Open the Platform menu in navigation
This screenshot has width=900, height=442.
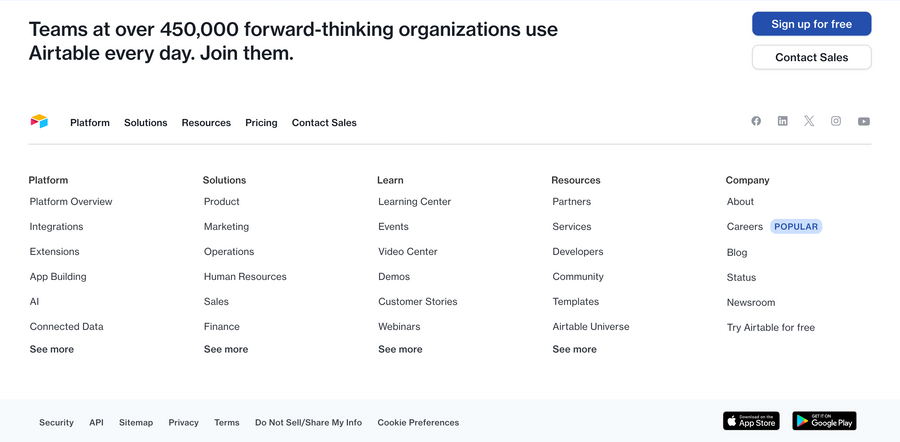[90, 123]
